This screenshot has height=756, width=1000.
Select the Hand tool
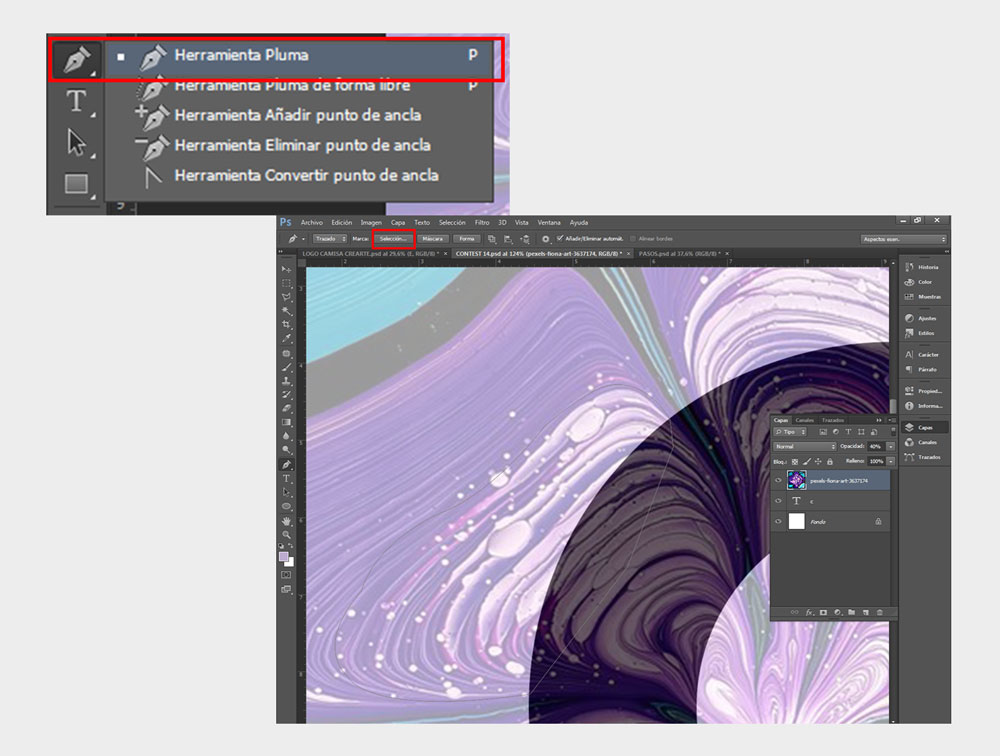pyautogui.click(x=286, y=521)
